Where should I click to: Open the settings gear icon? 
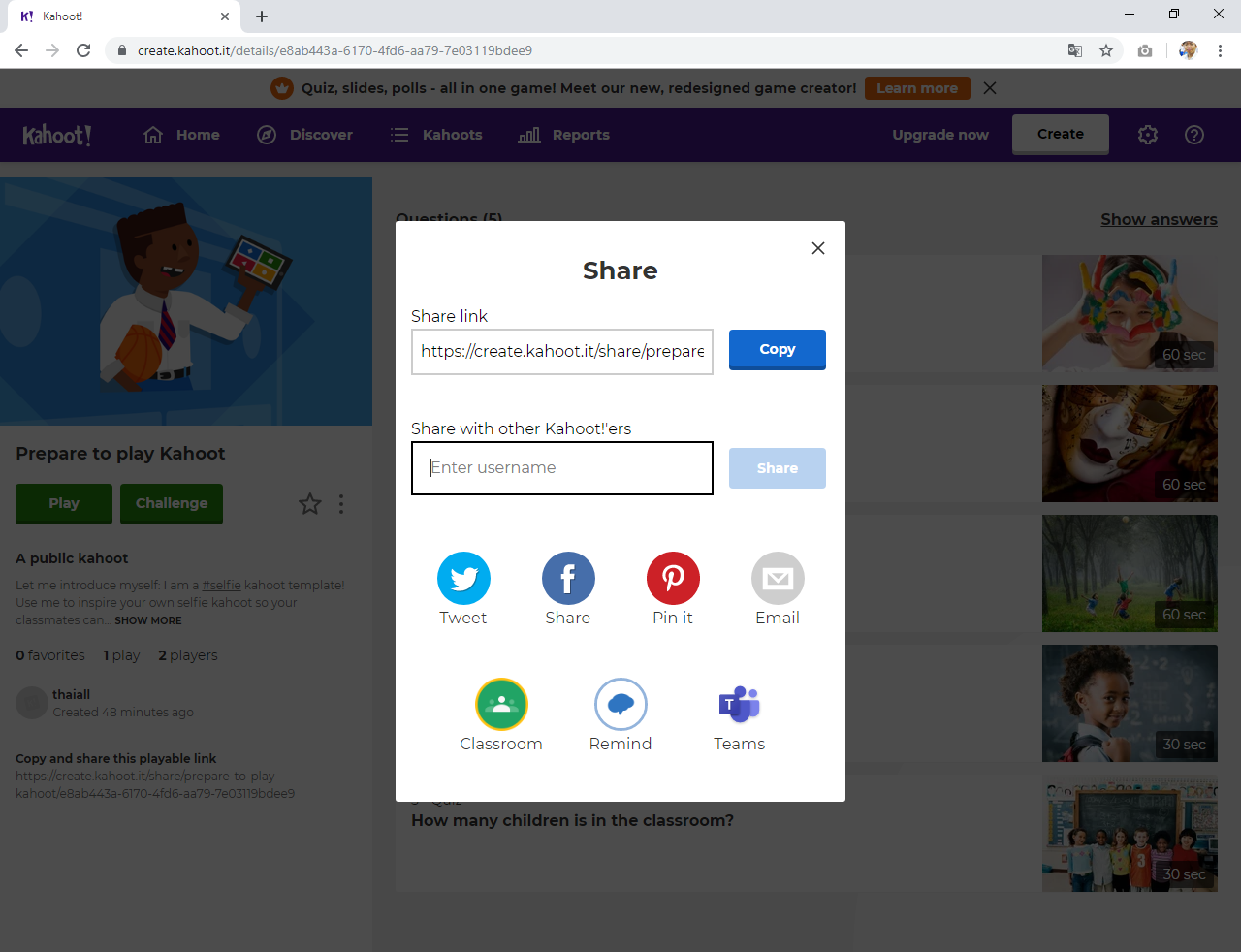coord(1148,135)
